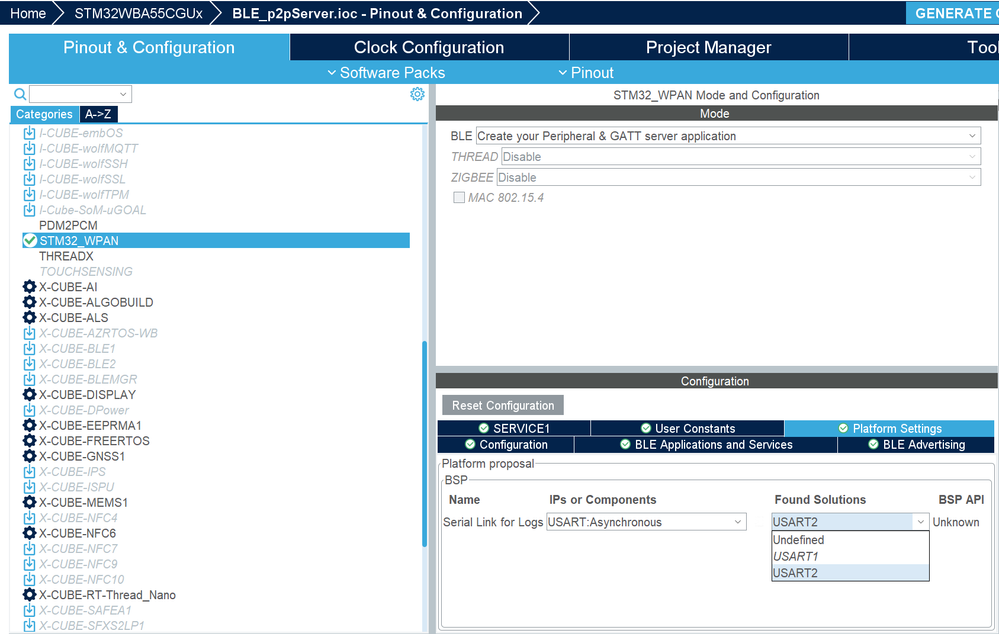Click the GENERATE CODE button
This screenshot has height=634, width=999.
tap(952, 13)
